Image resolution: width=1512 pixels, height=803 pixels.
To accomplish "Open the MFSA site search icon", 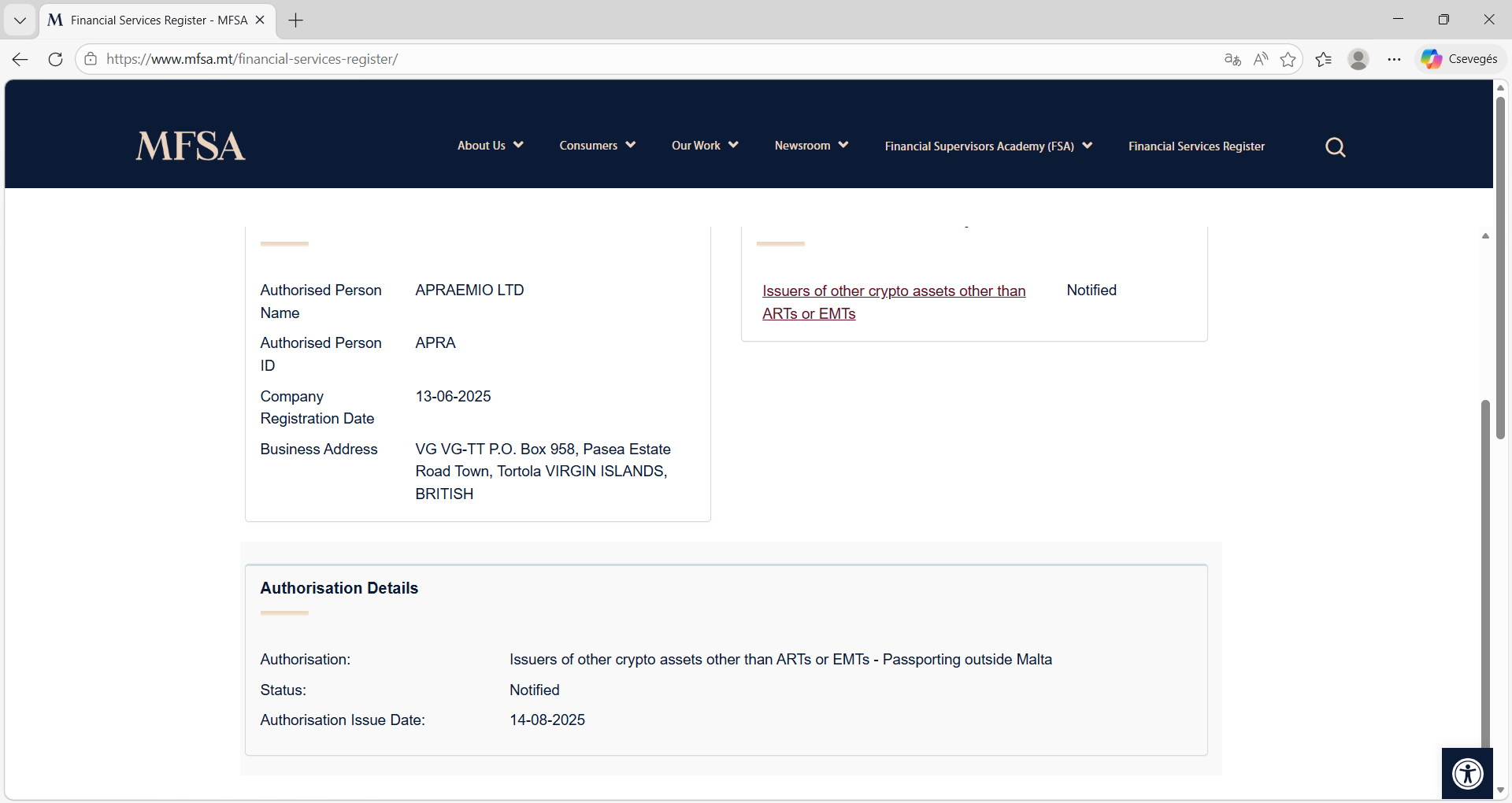I will pyautogui.click(x=1335, y=147).
